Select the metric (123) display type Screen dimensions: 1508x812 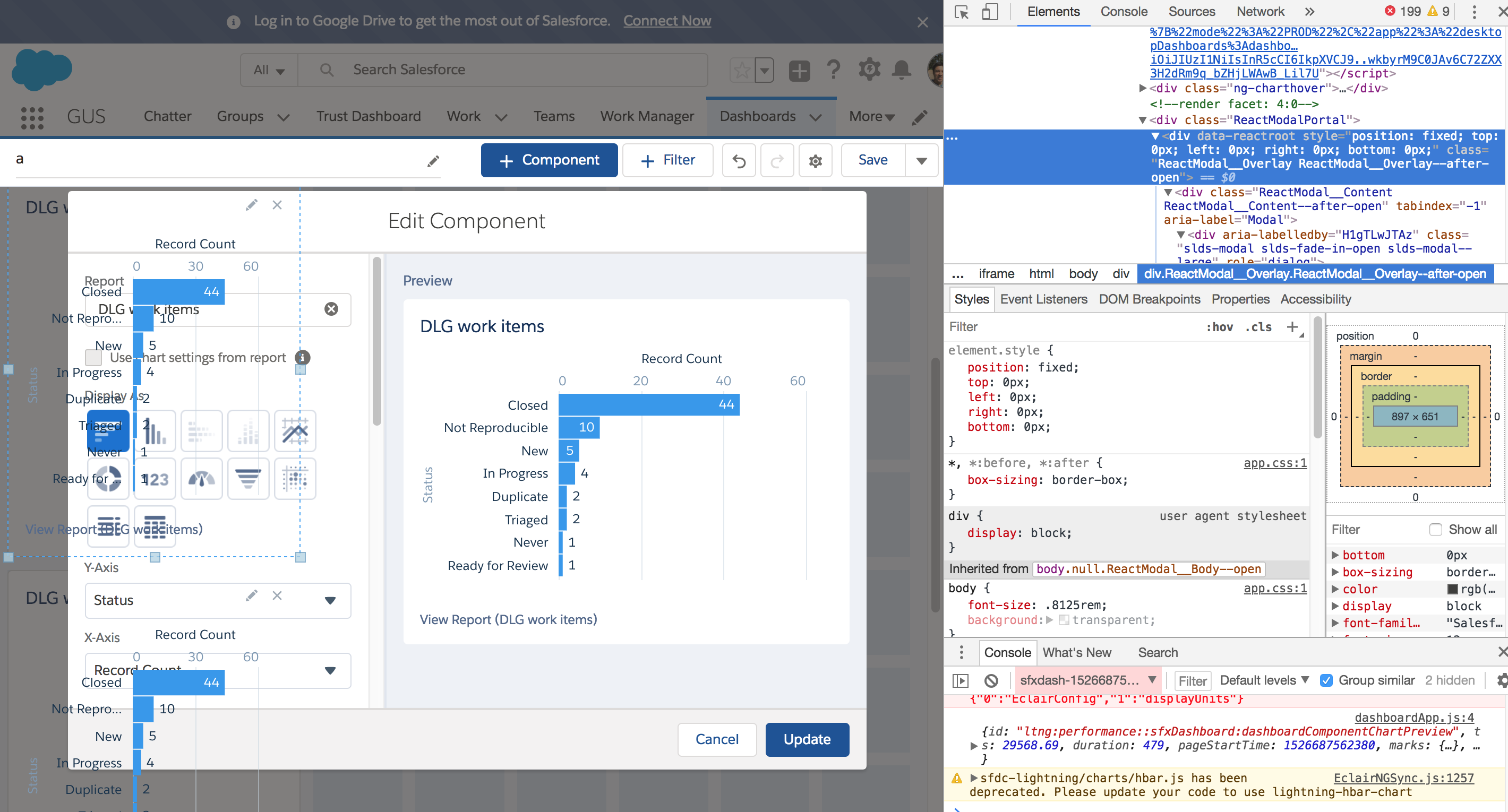point(155,479)
